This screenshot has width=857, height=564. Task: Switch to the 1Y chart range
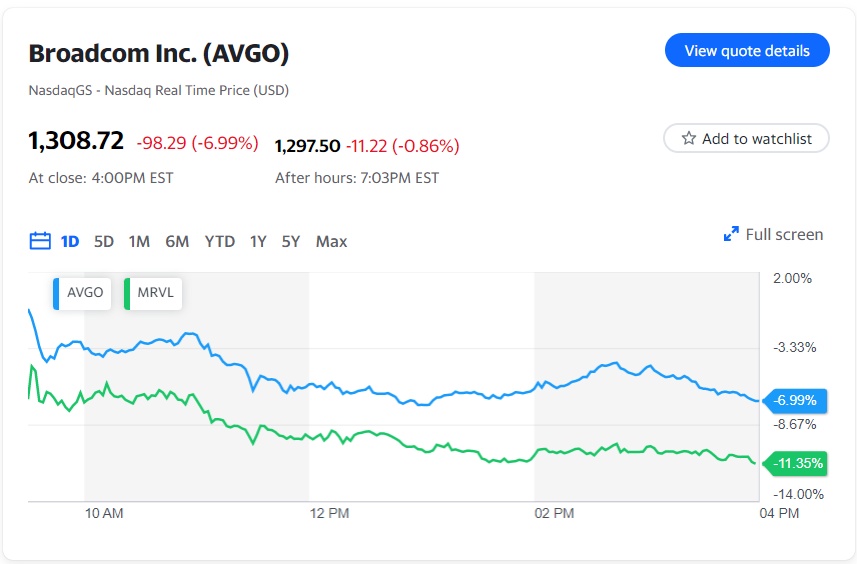pyautogui.click(x=258, y=241)
